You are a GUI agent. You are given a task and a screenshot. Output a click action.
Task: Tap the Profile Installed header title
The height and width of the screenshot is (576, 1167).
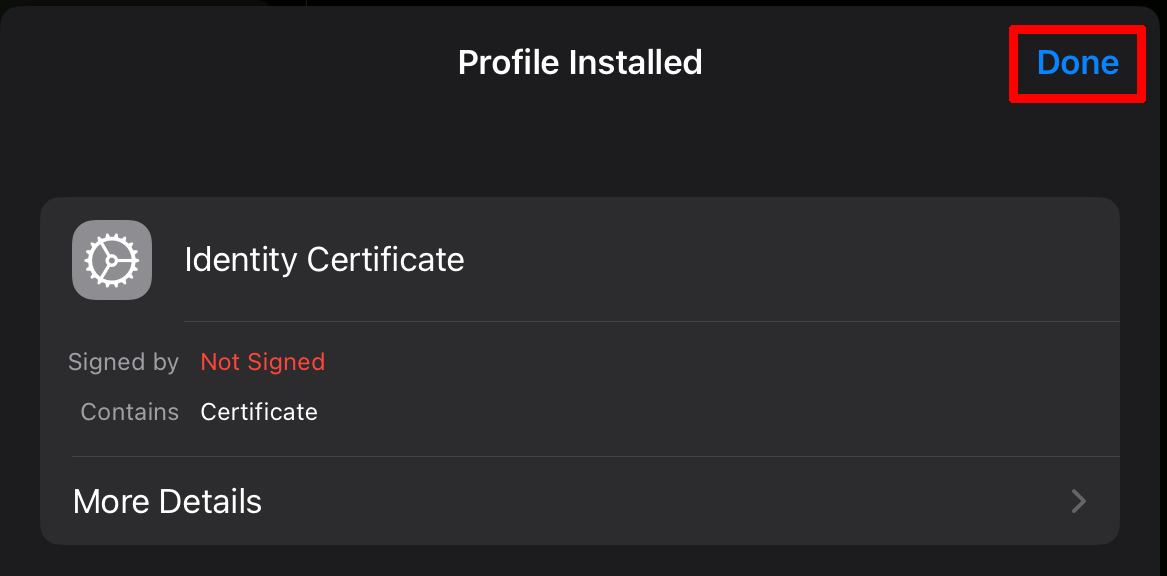(x=579, y=62)
